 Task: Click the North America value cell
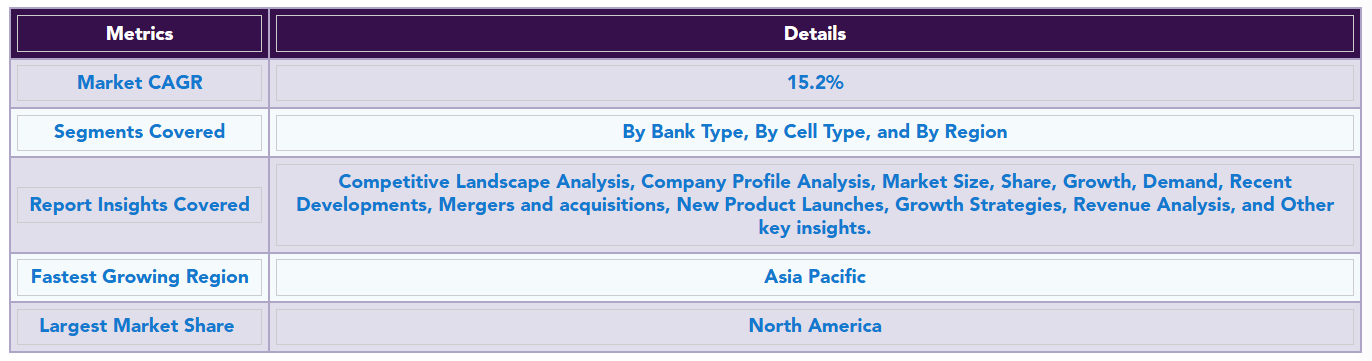point(815,326)
